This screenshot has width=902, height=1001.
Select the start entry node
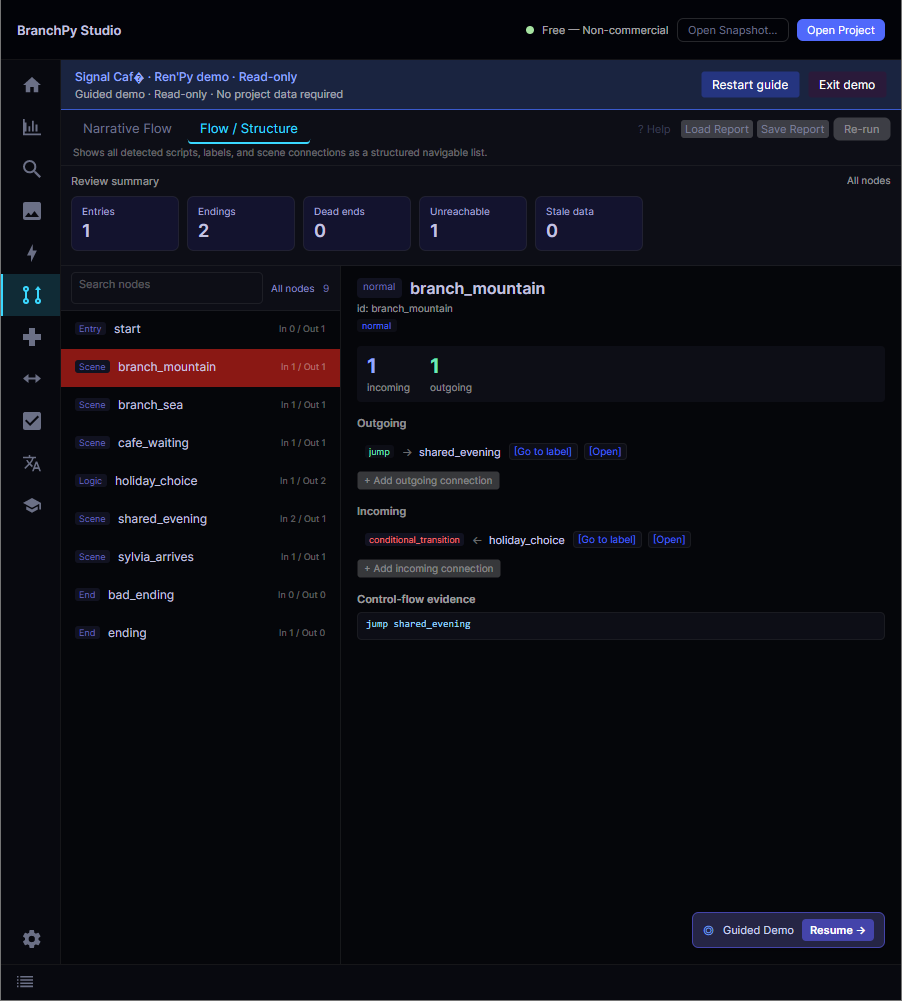(x=200, y=329)
